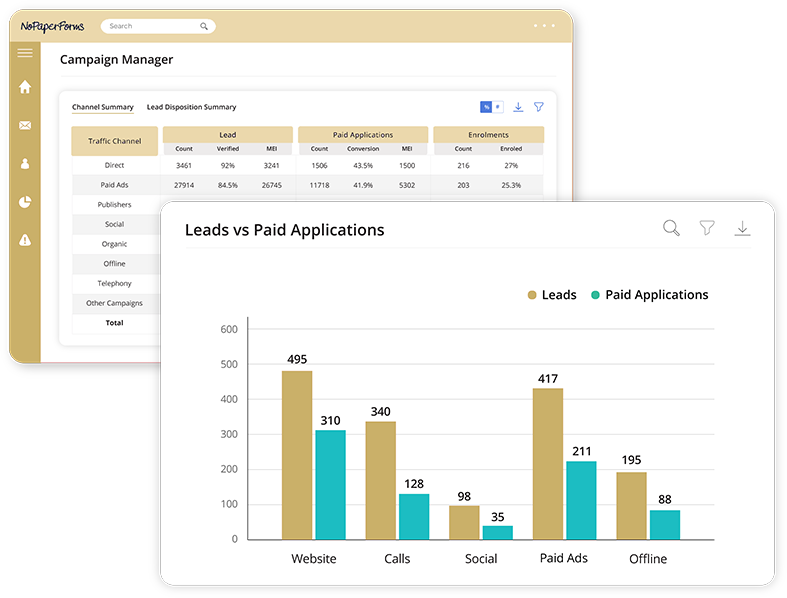Select the Channel Summary tab
This screenshot has height=598, width=787.
tap(102, 107)
